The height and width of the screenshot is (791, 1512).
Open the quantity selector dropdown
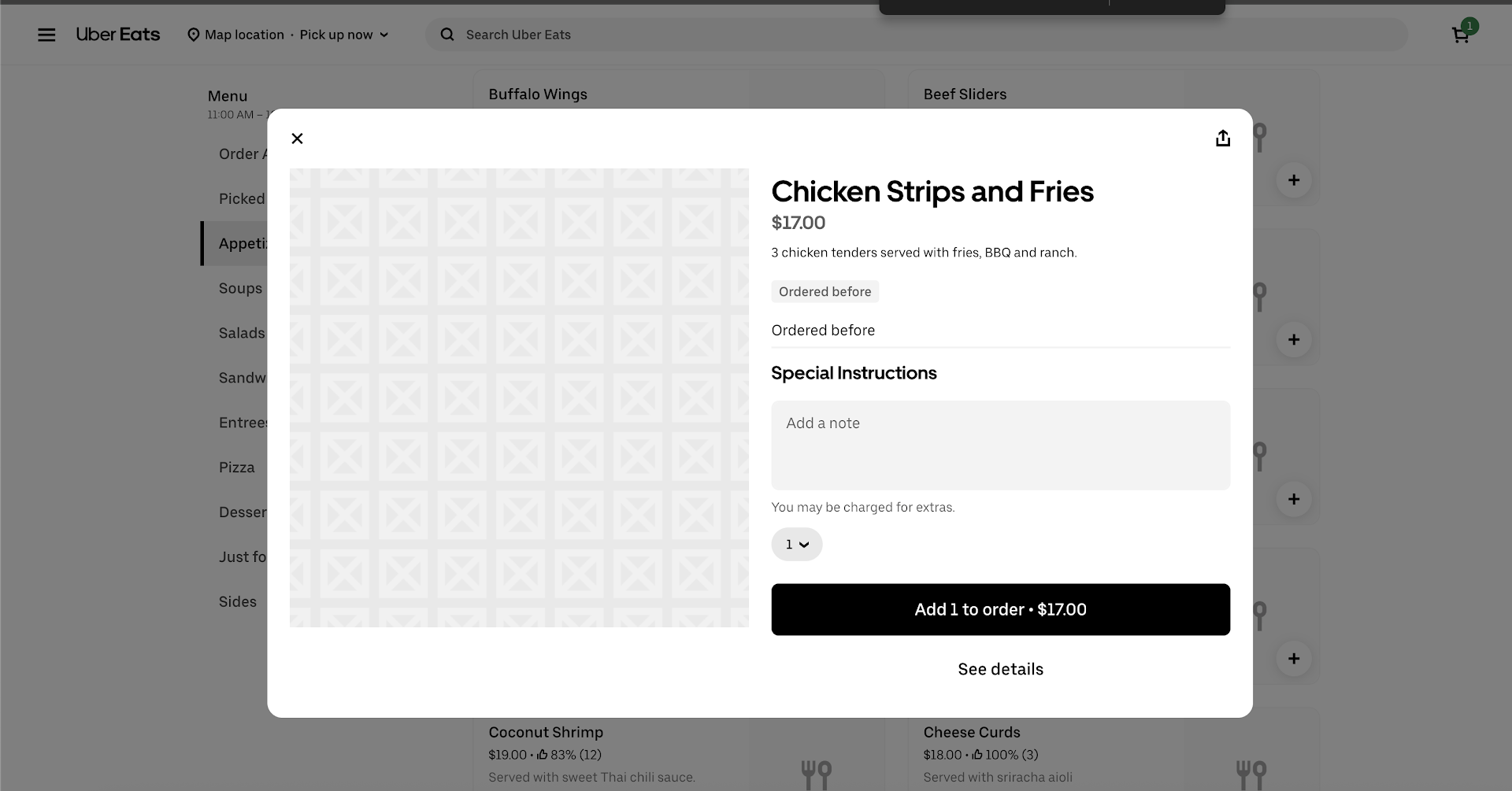coord(796,545)
